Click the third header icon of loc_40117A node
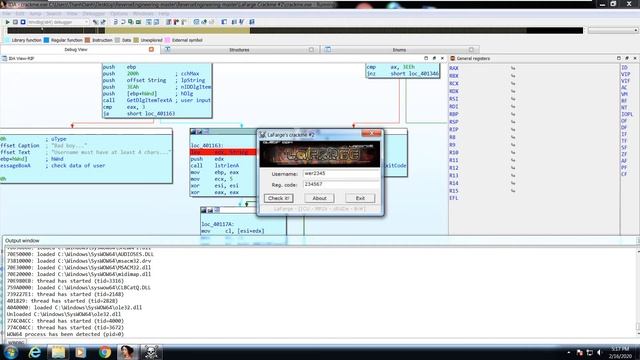Image resolution: width=640 pixels, height=360 pixels. (217, 210)
